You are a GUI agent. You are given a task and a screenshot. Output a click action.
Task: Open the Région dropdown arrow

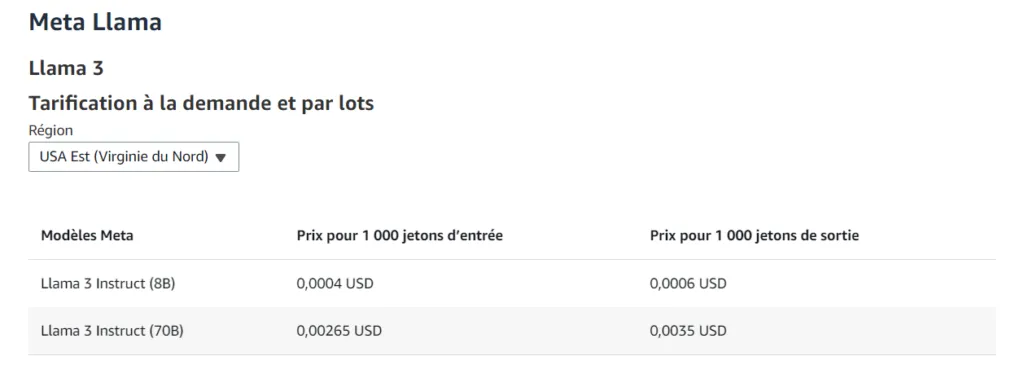[220, 157]
